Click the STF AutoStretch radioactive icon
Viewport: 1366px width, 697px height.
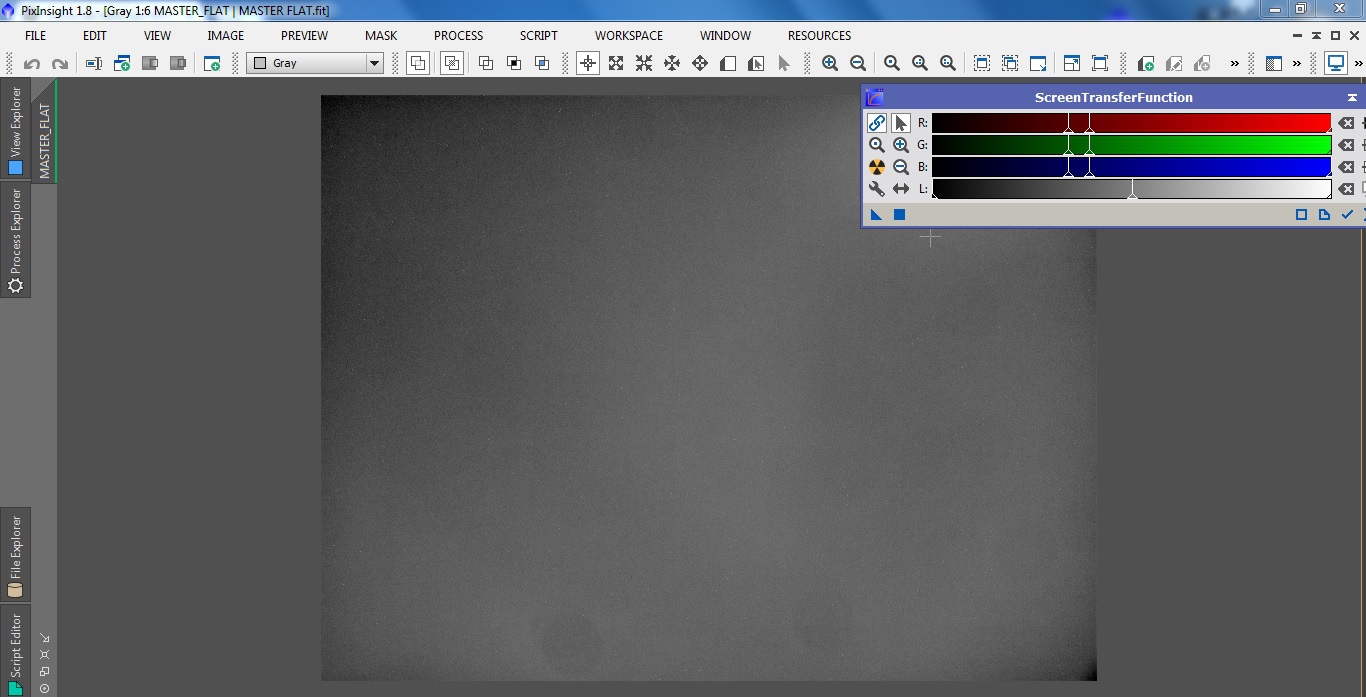click(877, 167)
